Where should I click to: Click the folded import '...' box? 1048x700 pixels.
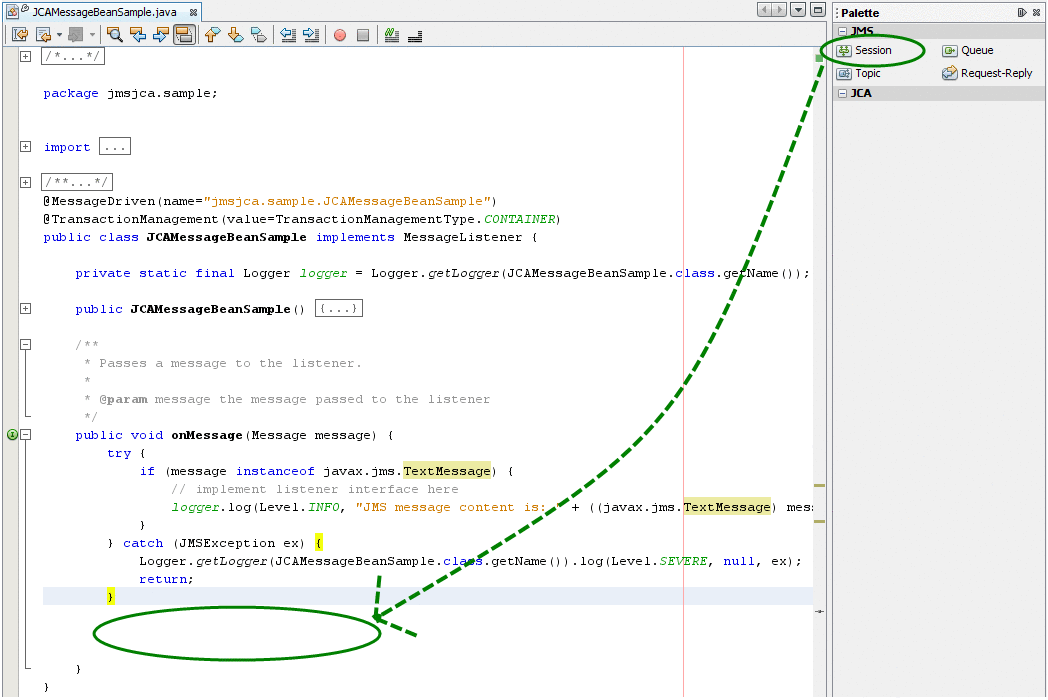(115, 146)
